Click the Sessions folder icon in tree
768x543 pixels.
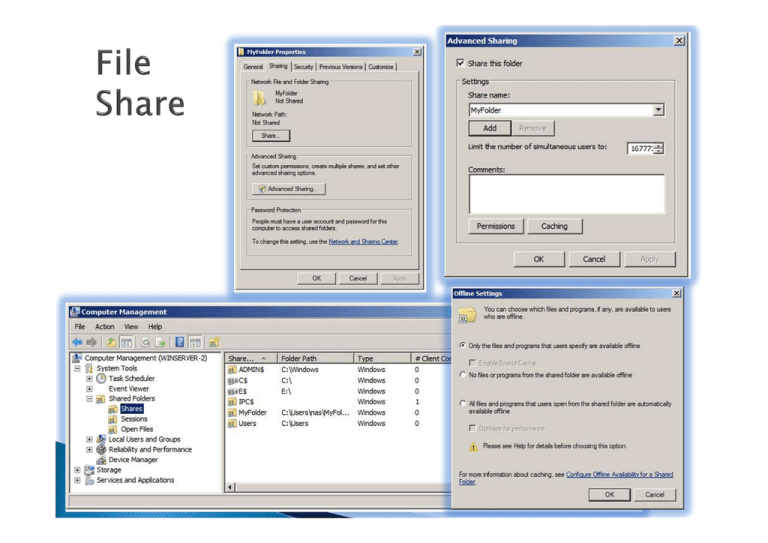[x=113, y=419]
